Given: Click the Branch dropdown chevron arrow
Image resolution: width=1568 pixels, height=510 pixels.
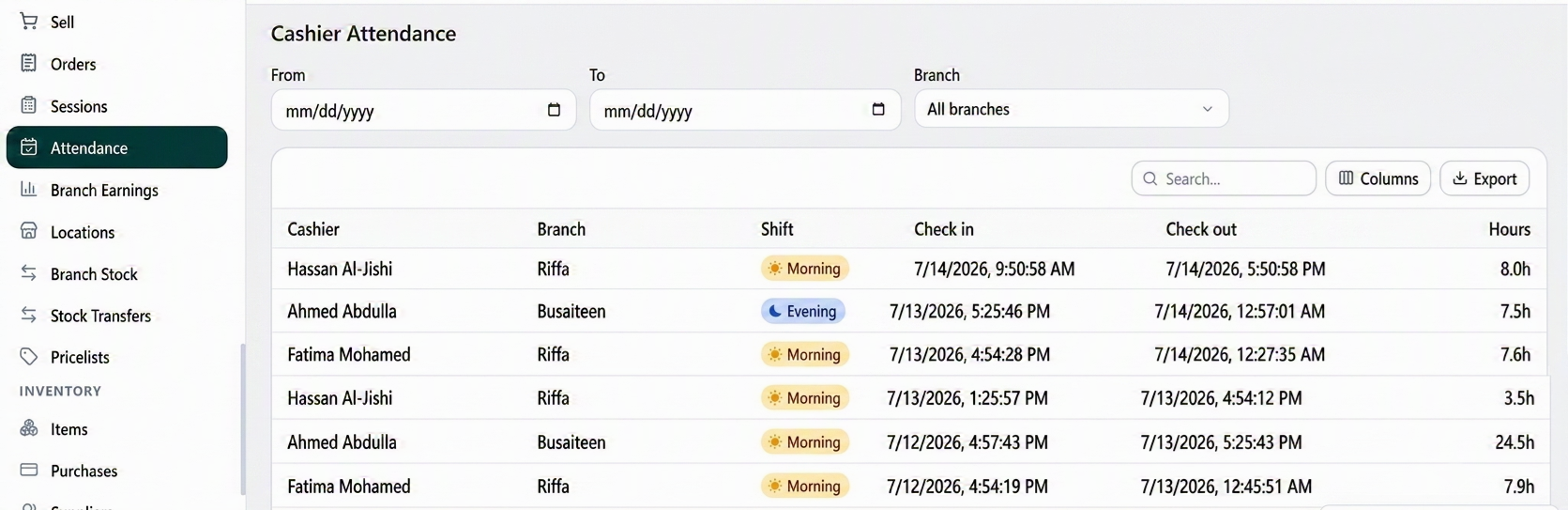Looking at the screenshot, I should (1208, 110).
